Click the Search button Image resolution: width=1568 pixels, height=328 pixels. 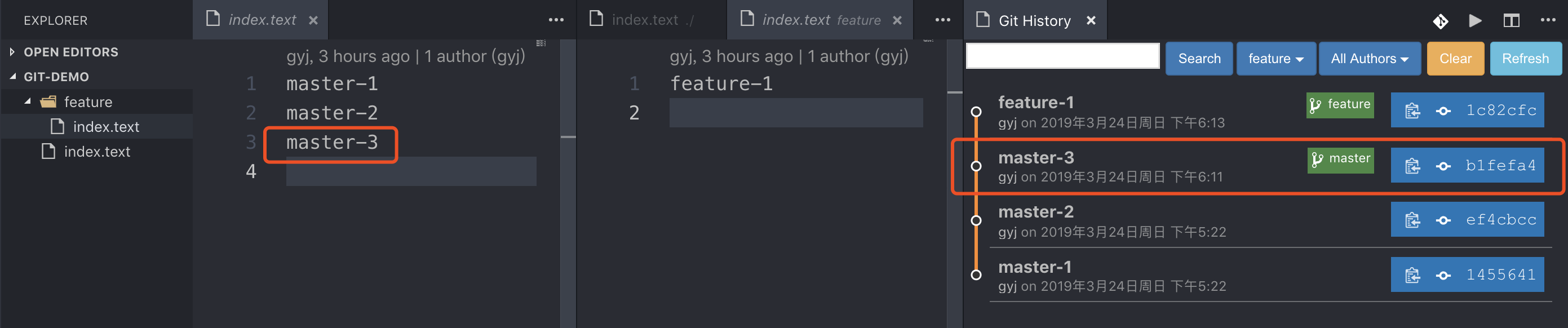click(1199, 59)
